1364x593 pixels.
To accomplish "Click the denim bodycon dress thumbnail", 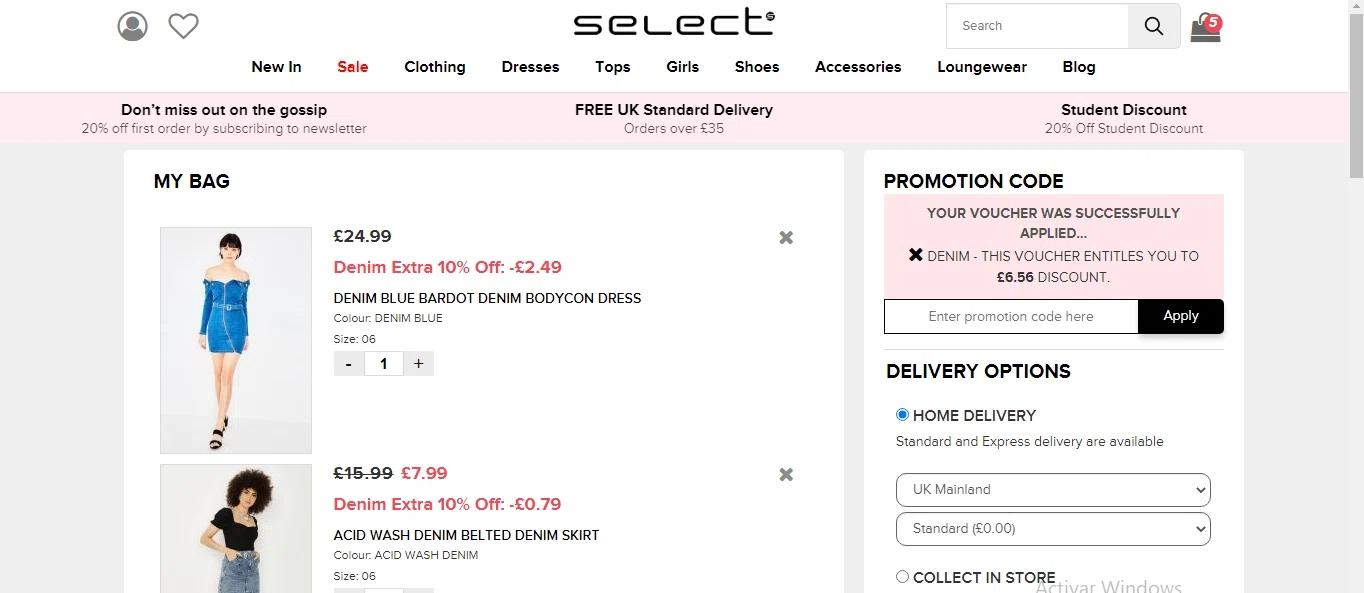I will pyautogui.click(x=236, y=340).
